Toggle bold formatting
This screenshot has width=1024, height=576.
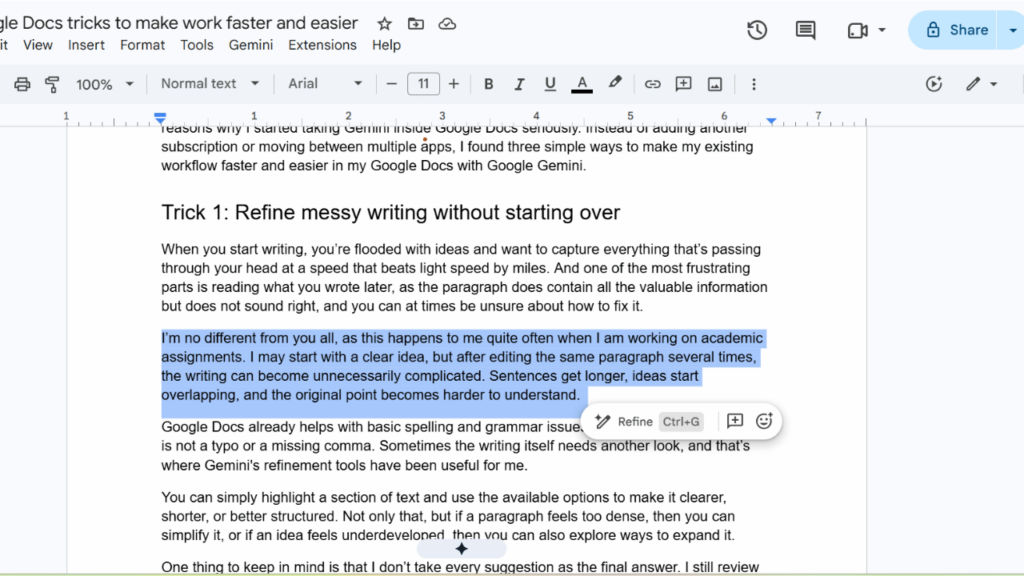click(x=488, y=84)
